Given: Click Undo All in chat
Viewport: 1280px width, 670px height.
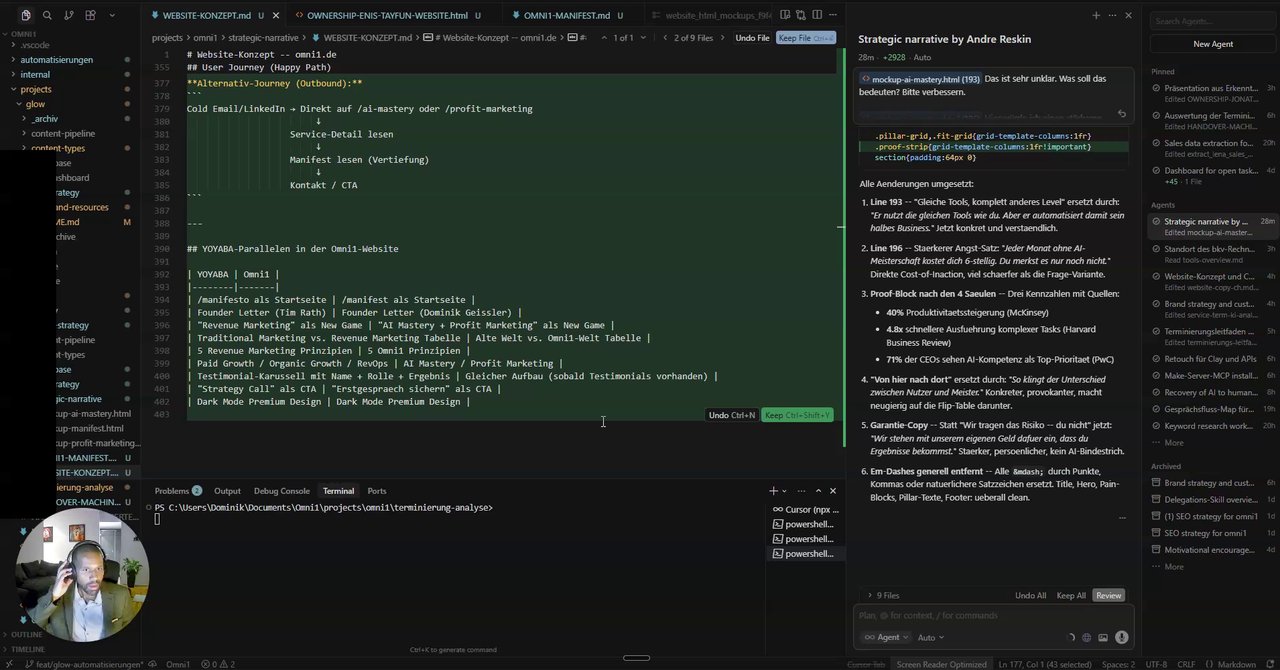Looking at the screenshot, I should click(x=1030, y=596).
